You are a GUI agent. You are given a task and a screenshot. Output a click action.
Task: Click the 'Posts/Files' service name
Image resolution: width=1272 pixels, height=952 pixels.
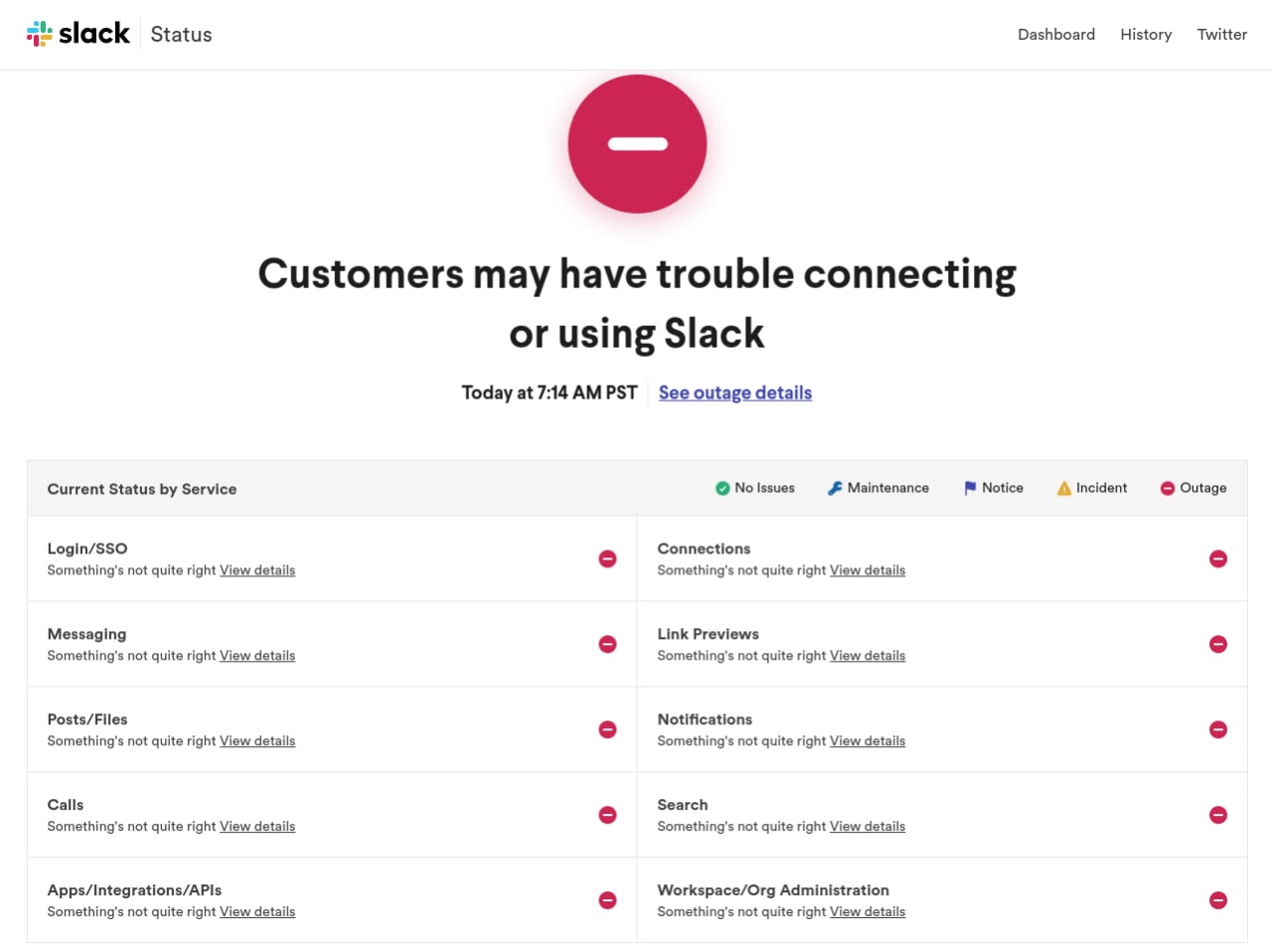[87, 719]
